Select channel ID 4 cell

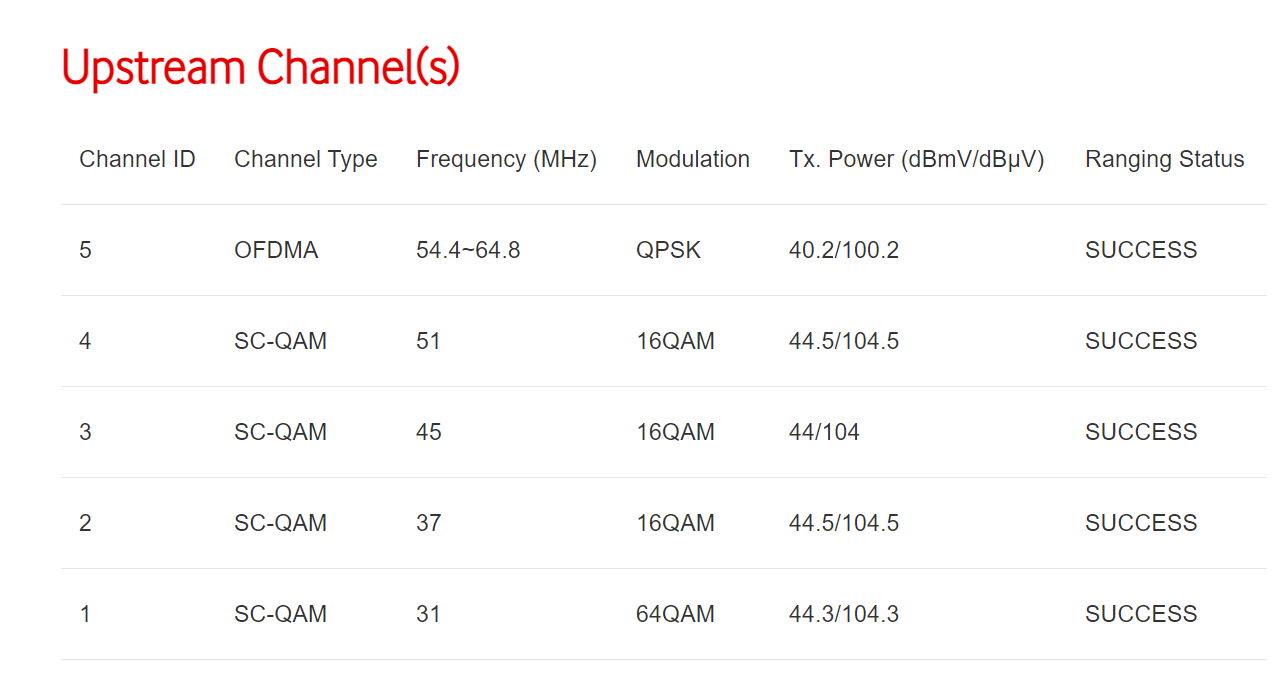85,341
